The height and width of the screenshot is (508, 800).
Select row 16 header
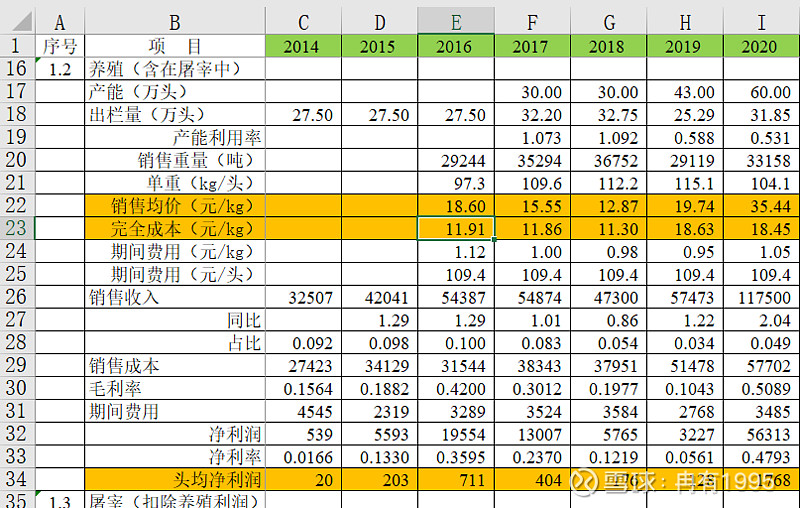click(17, 68)
